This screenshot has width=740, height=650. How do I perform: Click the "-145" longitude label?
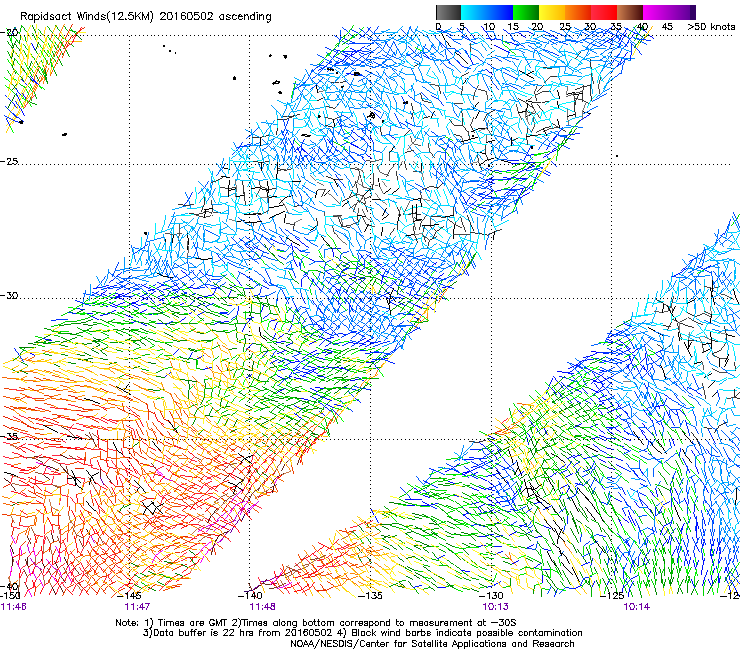129,596
